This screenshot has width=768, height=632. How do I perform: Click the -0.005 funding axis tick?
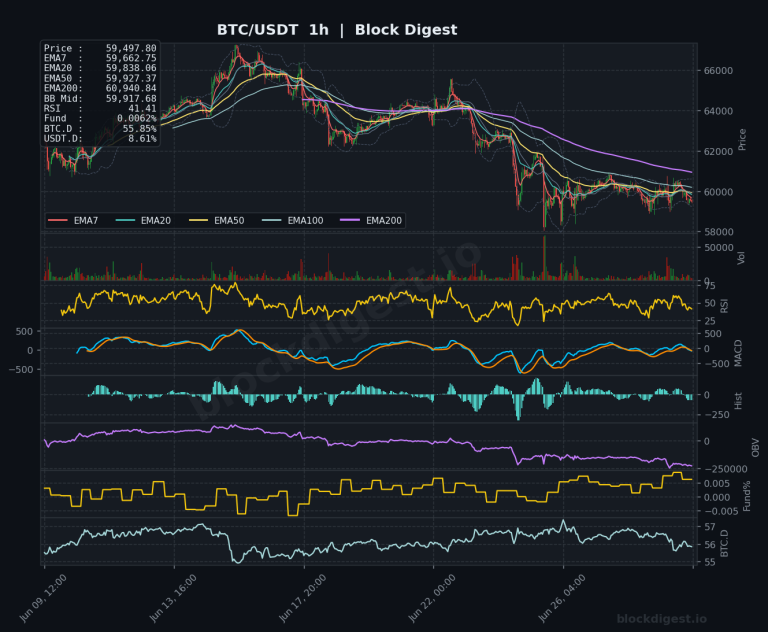click(x=721, y=512)
